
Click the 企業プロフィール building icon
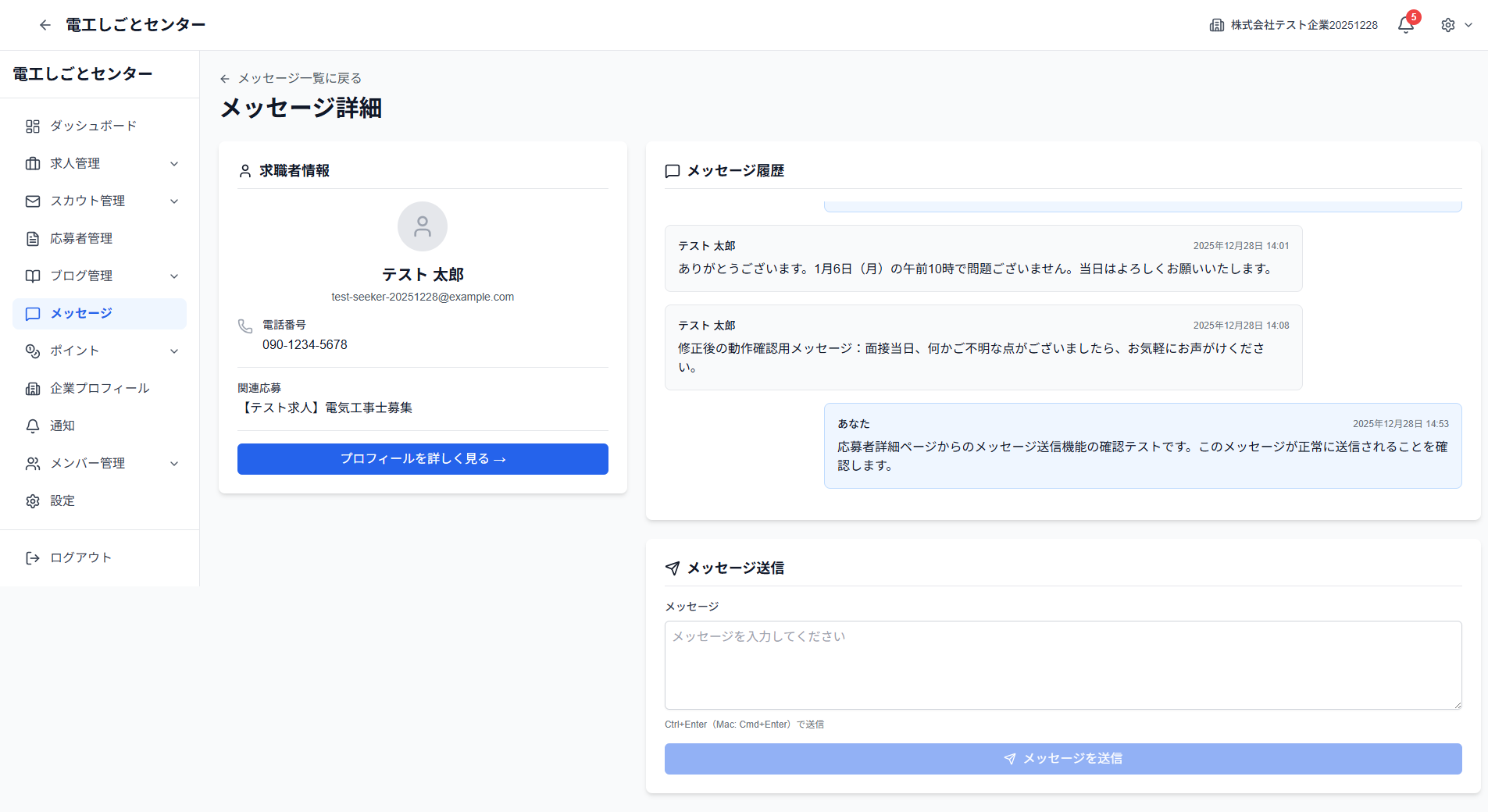point(32,388)
